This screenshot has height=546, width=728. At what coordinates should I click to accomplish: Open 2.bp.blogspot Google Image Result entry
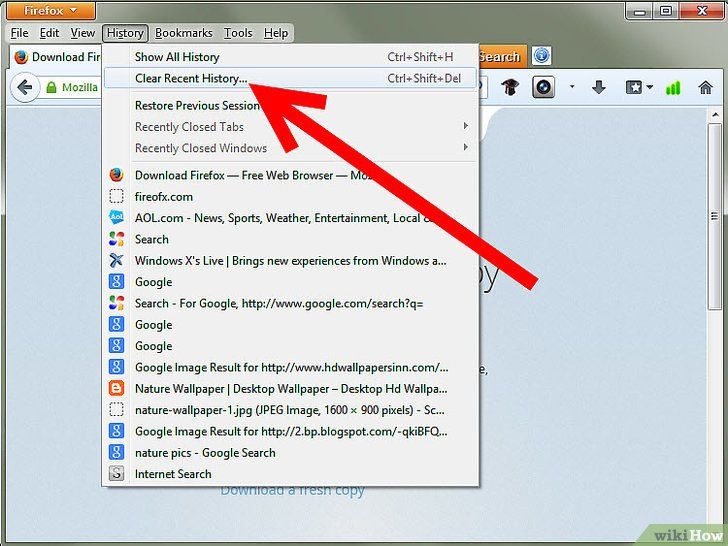click(x=290, y=431)
